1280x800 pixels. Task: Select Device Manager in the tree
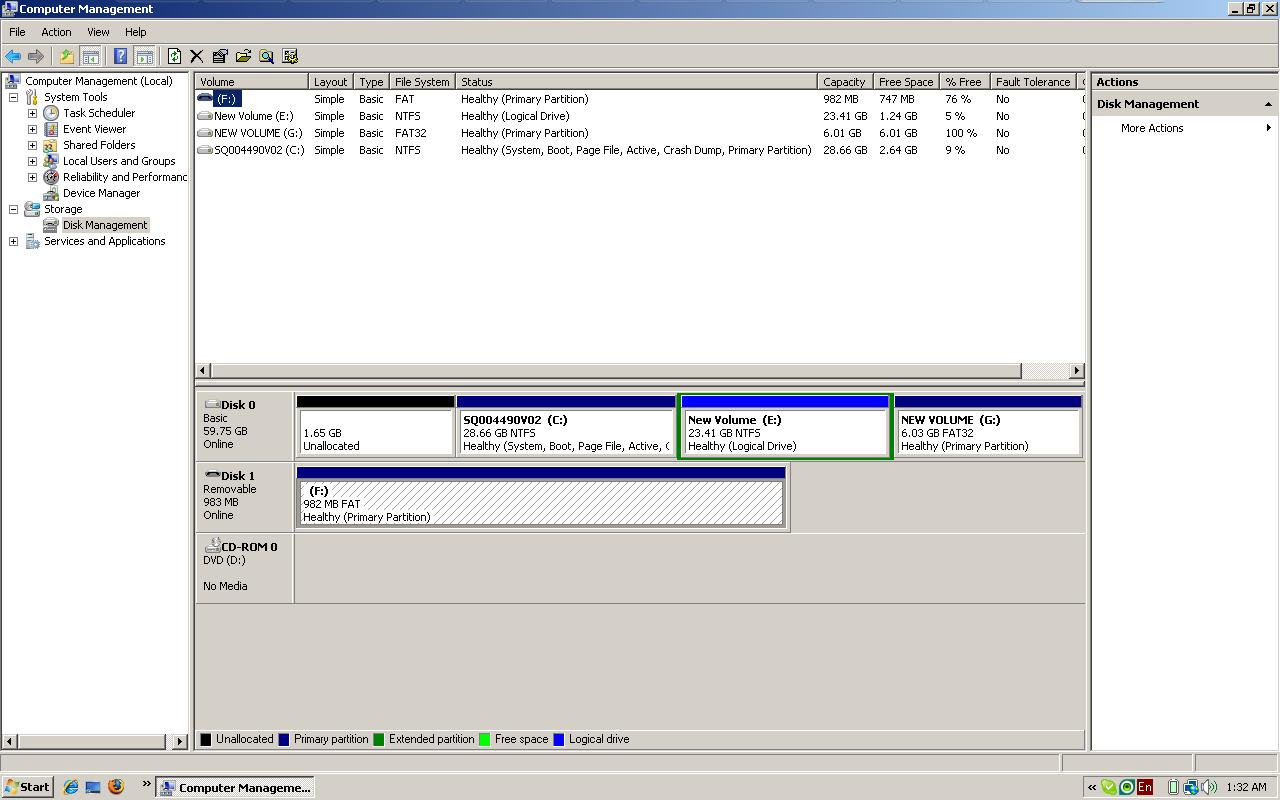(101, 193)
